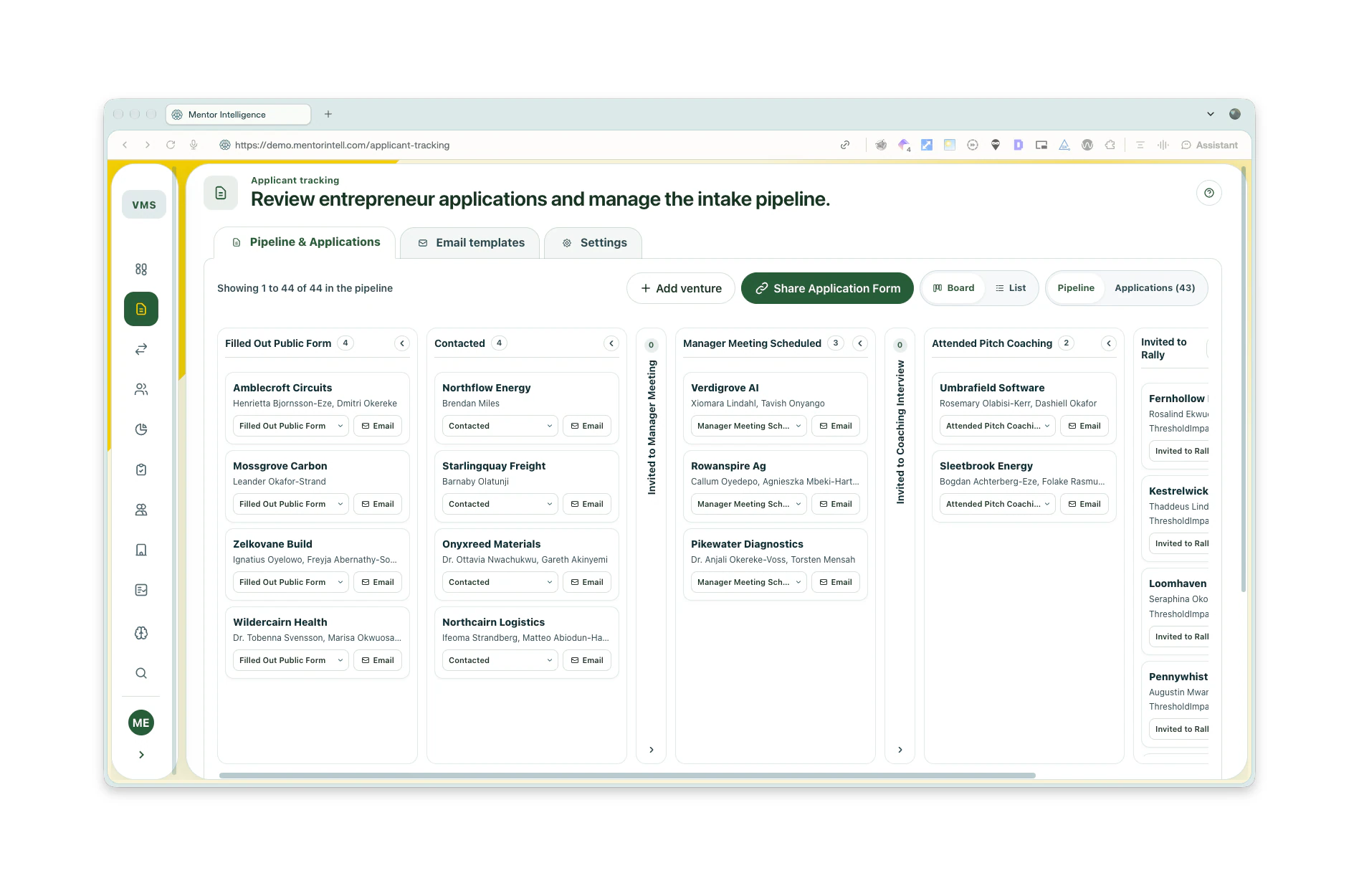The image size is (1359, 896).
Task: Switch to List view
Action: click(1011, 288)
